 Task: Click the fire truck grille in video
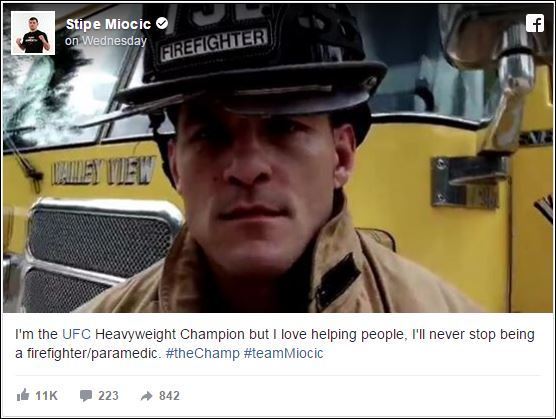pyautogui.click(x=101, y=253)
